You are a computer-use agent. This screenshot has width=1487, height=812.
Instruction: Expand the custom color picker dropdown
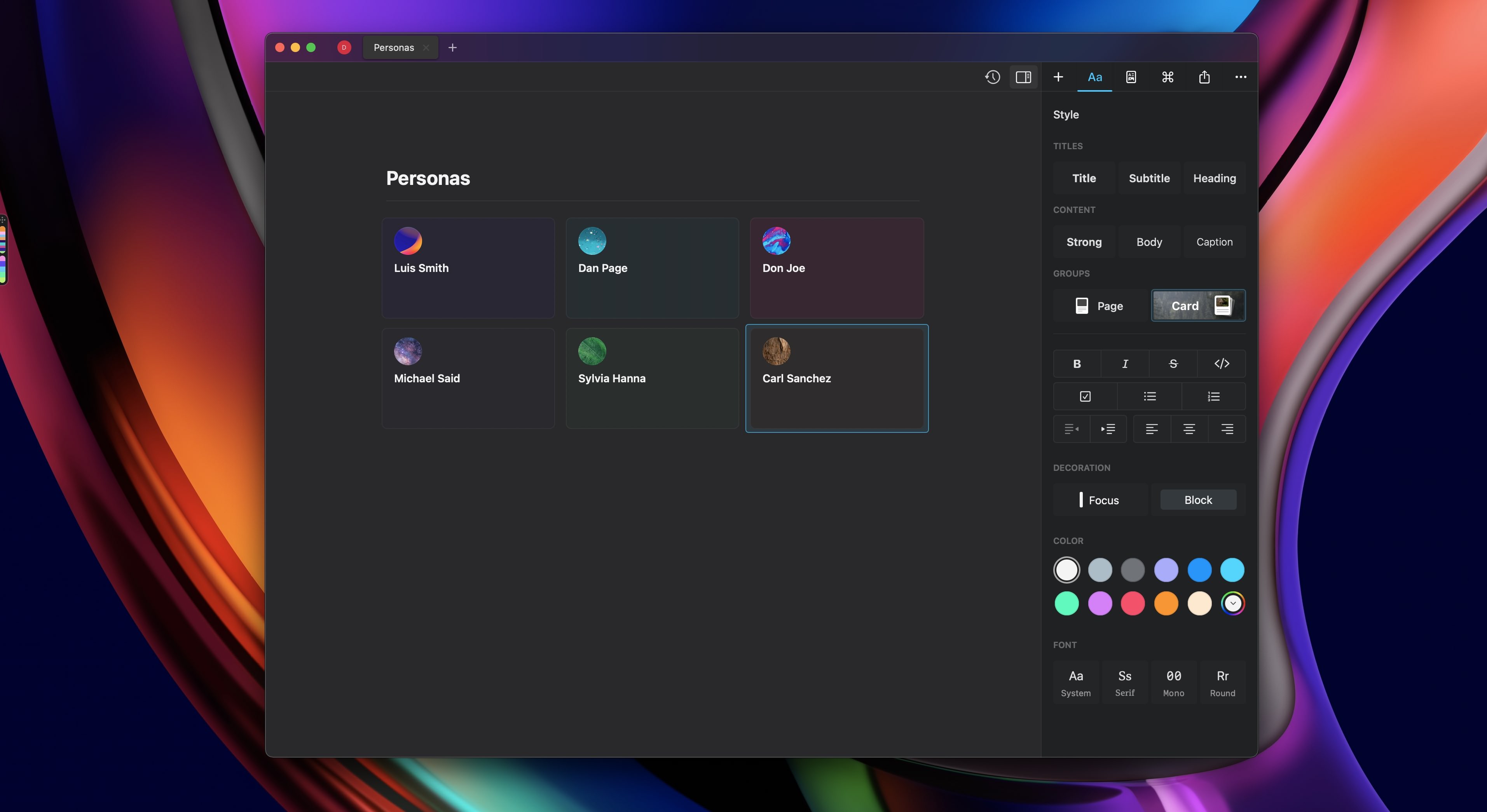point(1232,604)
